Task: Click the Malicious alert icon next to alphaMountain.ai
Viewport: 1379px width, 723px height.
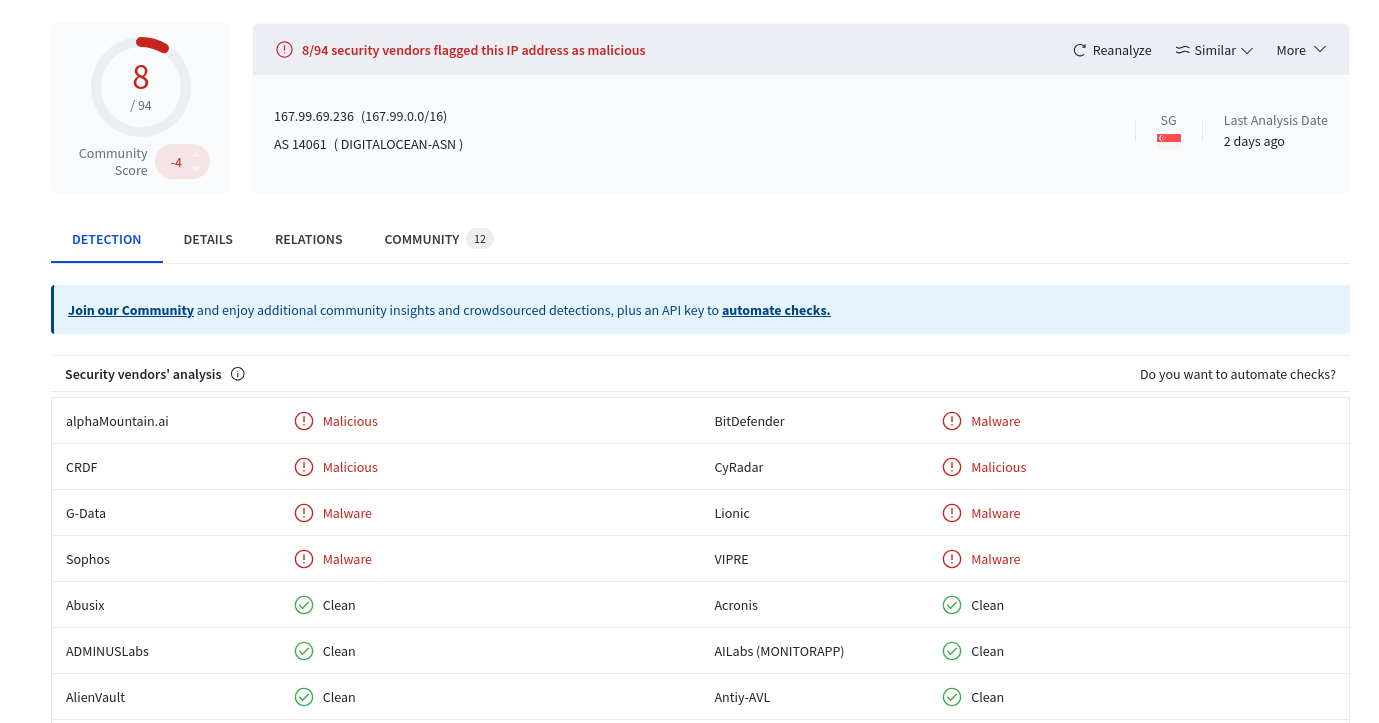Action: 304,421
